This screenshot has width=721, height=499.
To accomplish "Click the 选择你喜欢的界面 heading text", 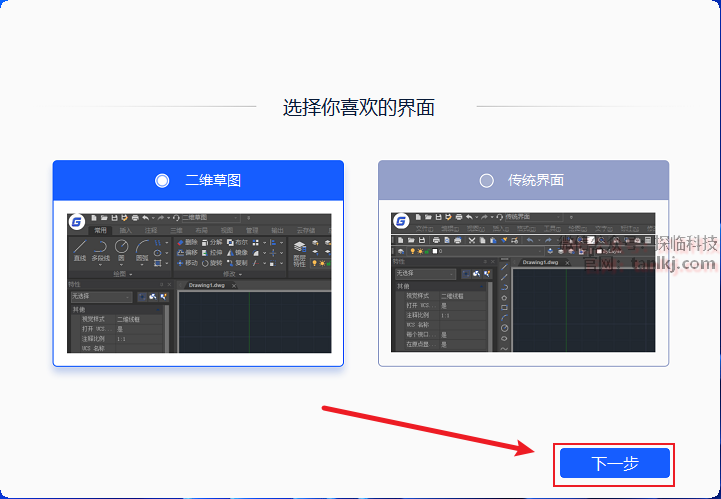I will tap(359, 108).
